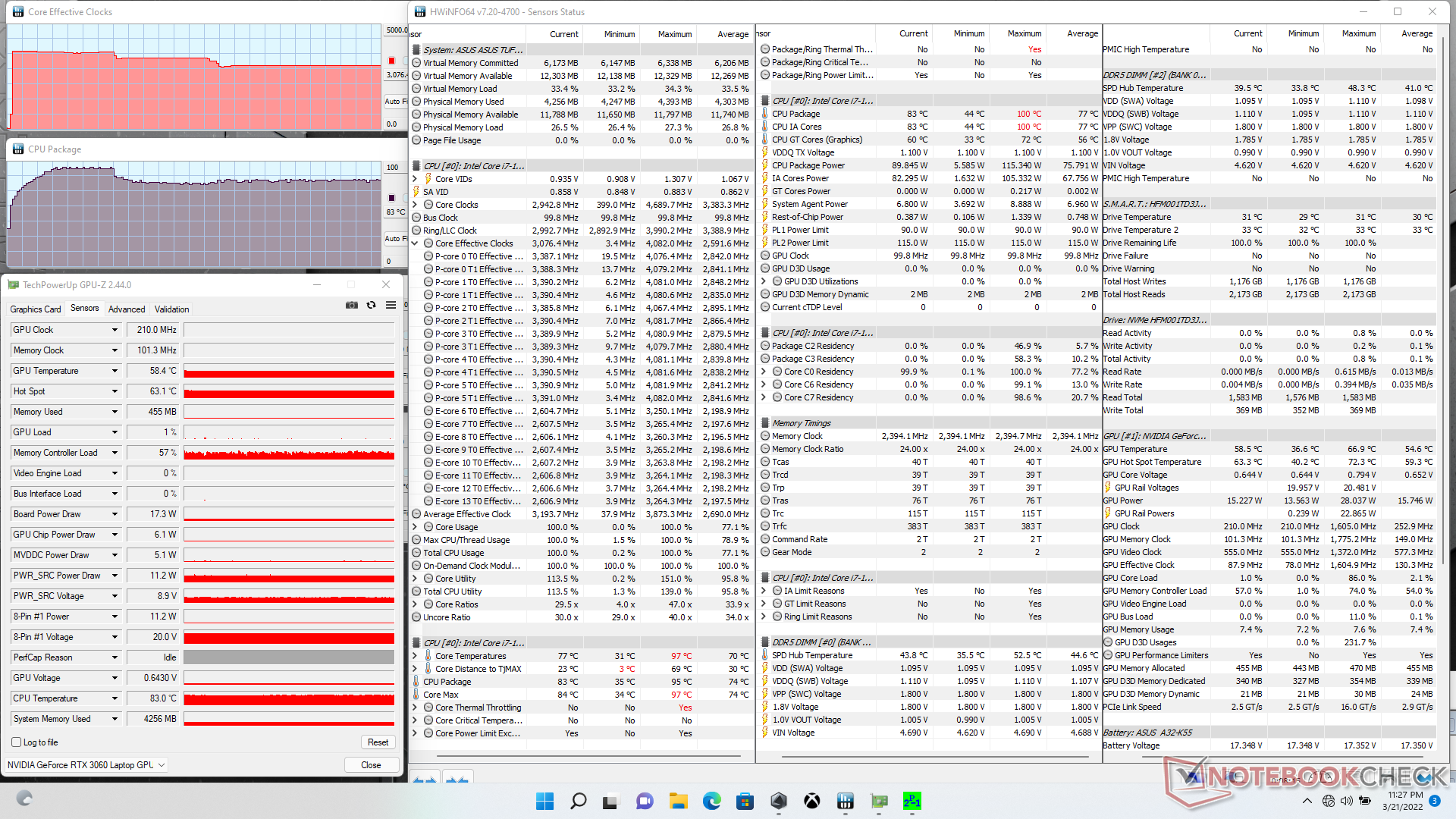
Task: Open Hot Spot sensor dropdown in GPU-Z
Action: [x=115, y=391]
